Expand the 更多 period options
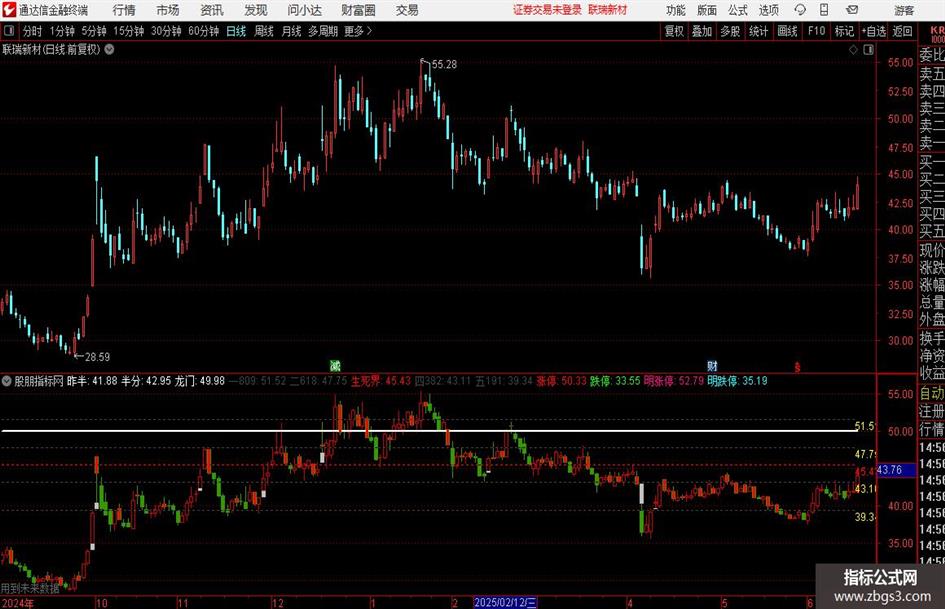 coord(358,31)
